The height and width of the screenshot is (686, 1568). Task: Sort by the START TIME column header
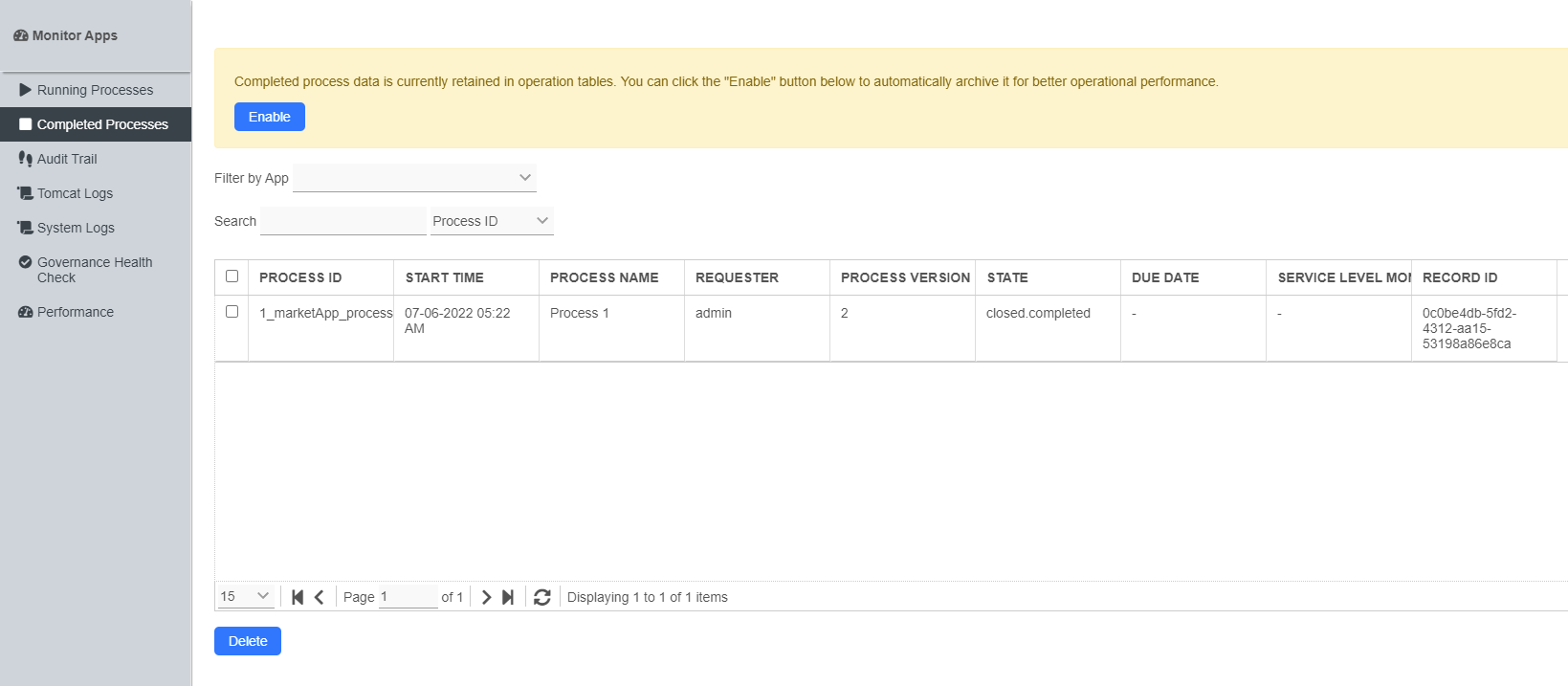coord(445,277)
